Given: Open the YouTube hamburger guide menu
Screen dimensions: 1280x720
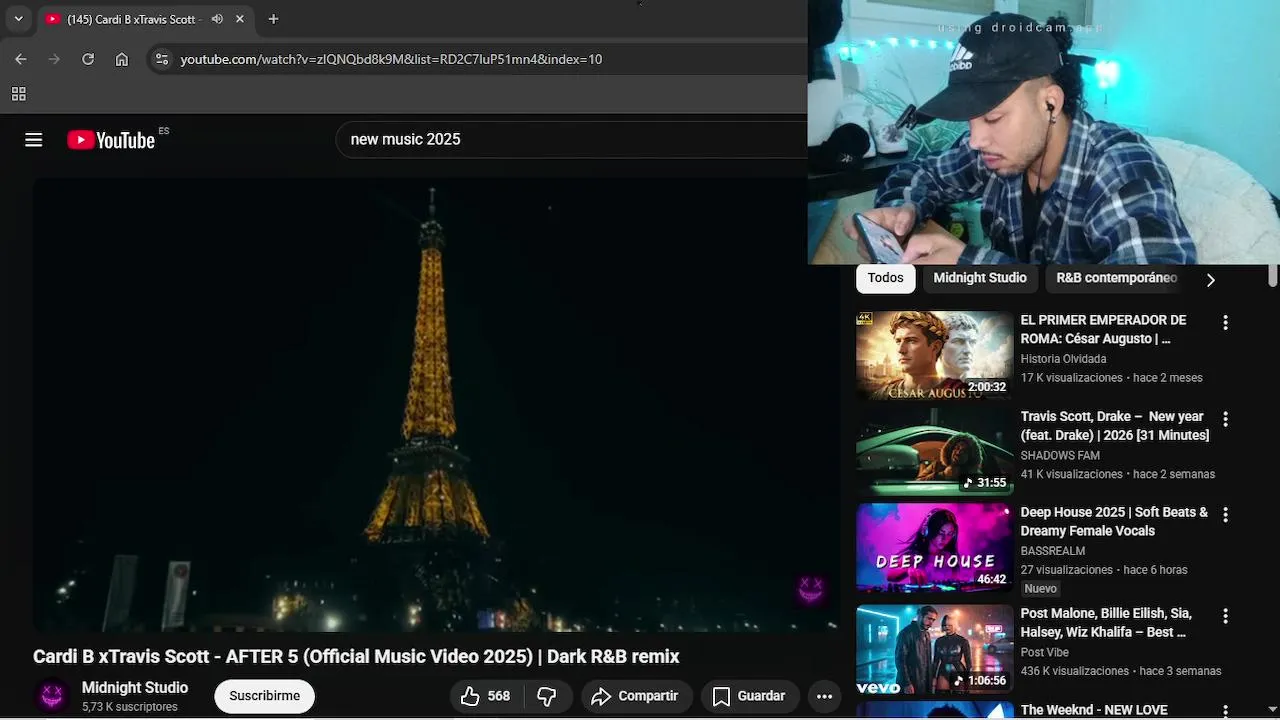Looking at the screenshot, I should [34, 140].
